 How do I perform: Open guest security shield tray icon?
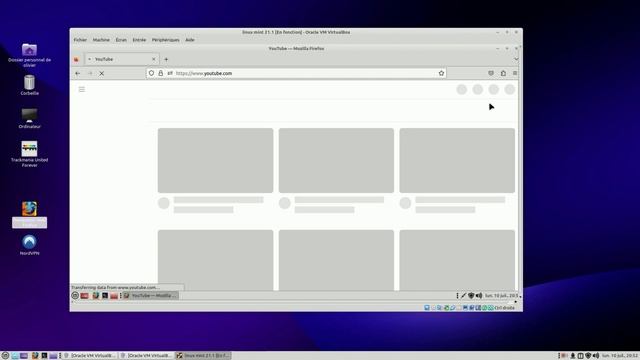coord(471,296)
